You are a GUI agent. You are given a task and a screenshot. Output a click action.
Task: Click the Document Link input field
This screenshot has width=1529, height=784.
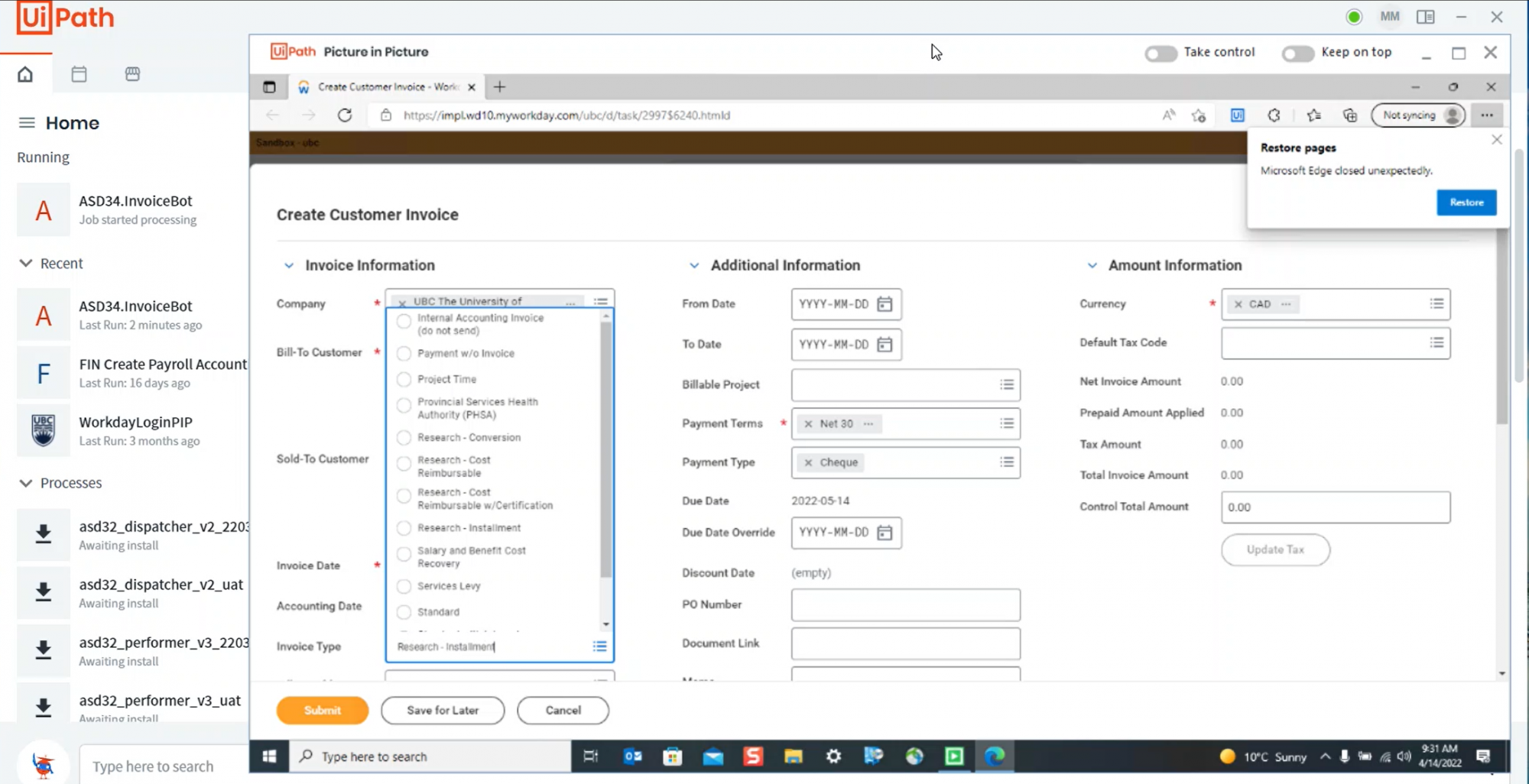point(905,643)
